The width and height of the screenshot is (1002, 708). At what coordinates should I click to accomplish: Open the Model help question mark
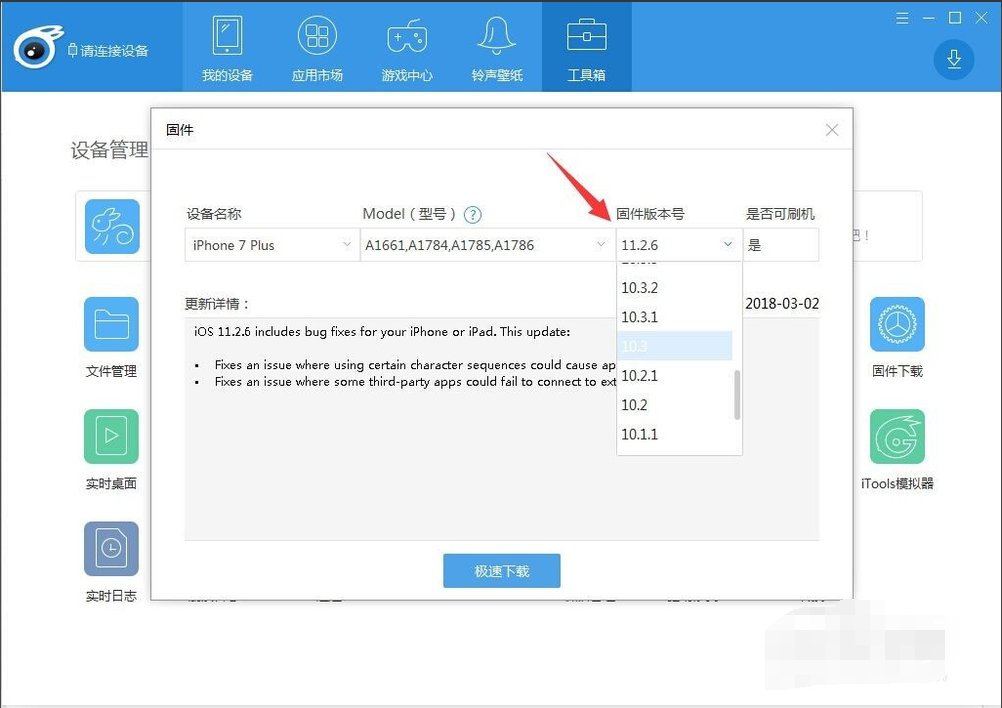pos(473,213)
